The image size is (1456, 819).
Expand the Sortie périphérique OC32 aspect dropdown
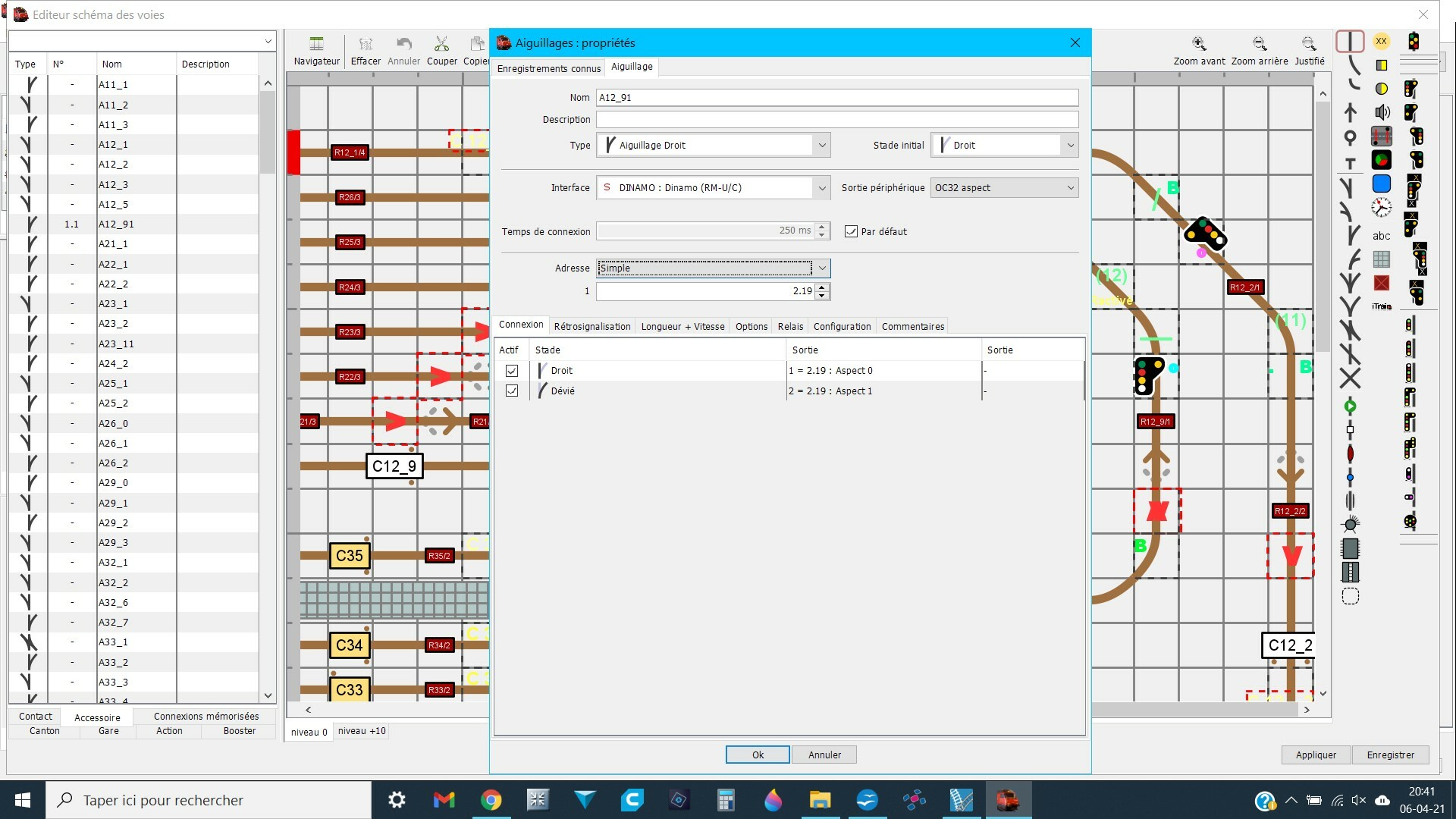1070,187
